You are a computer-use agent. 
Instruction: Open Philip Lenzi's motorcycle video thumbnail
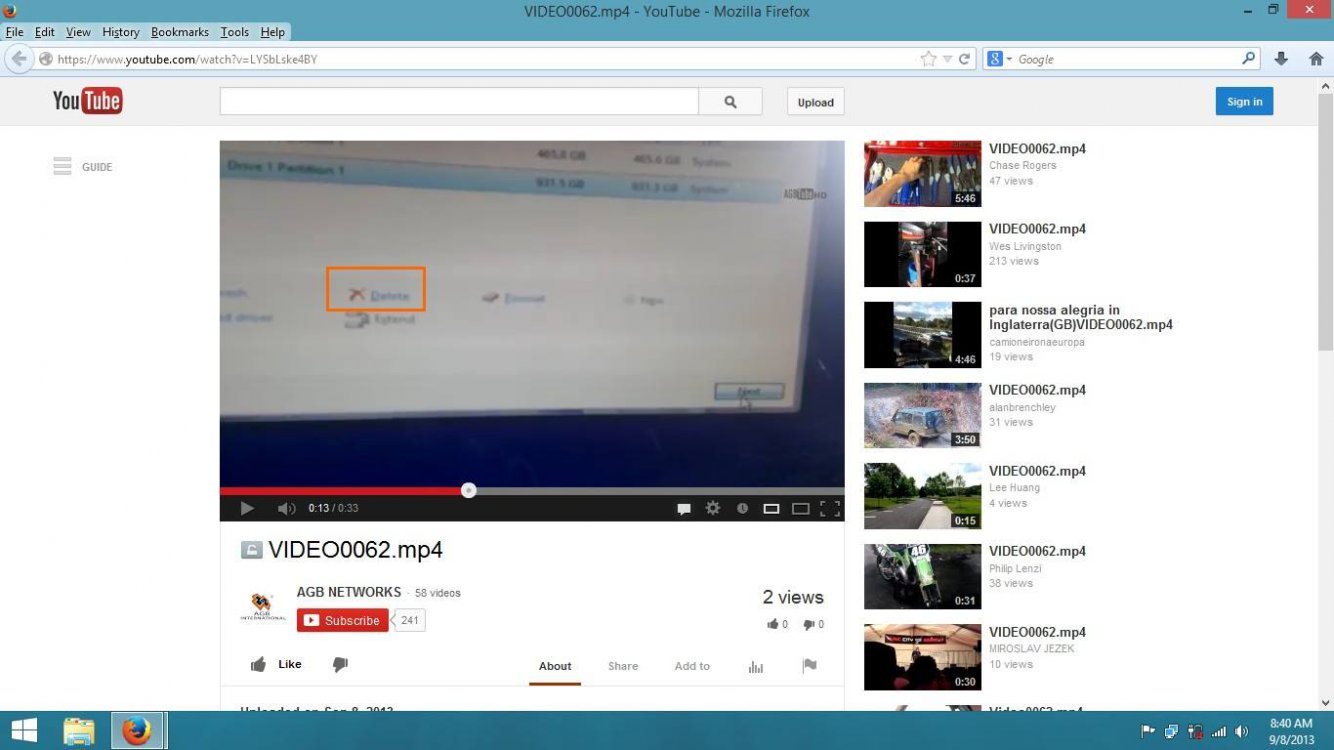tap(922, 577)
